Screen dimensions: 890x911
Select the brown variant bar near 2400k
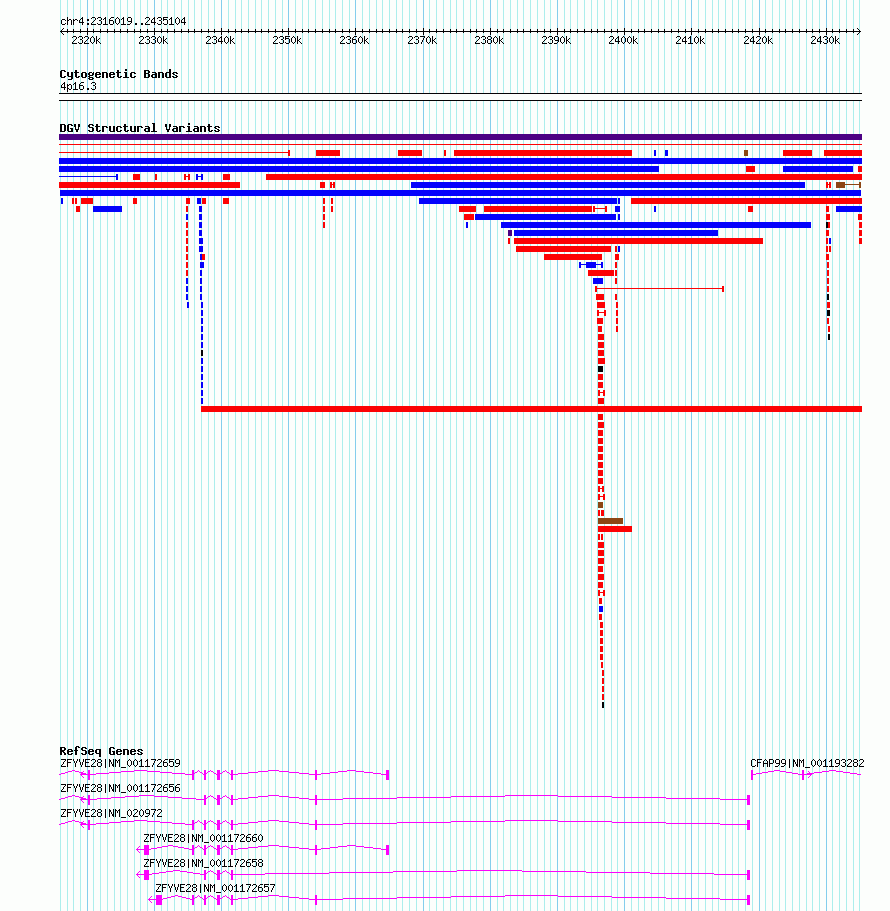click(611, 521)
